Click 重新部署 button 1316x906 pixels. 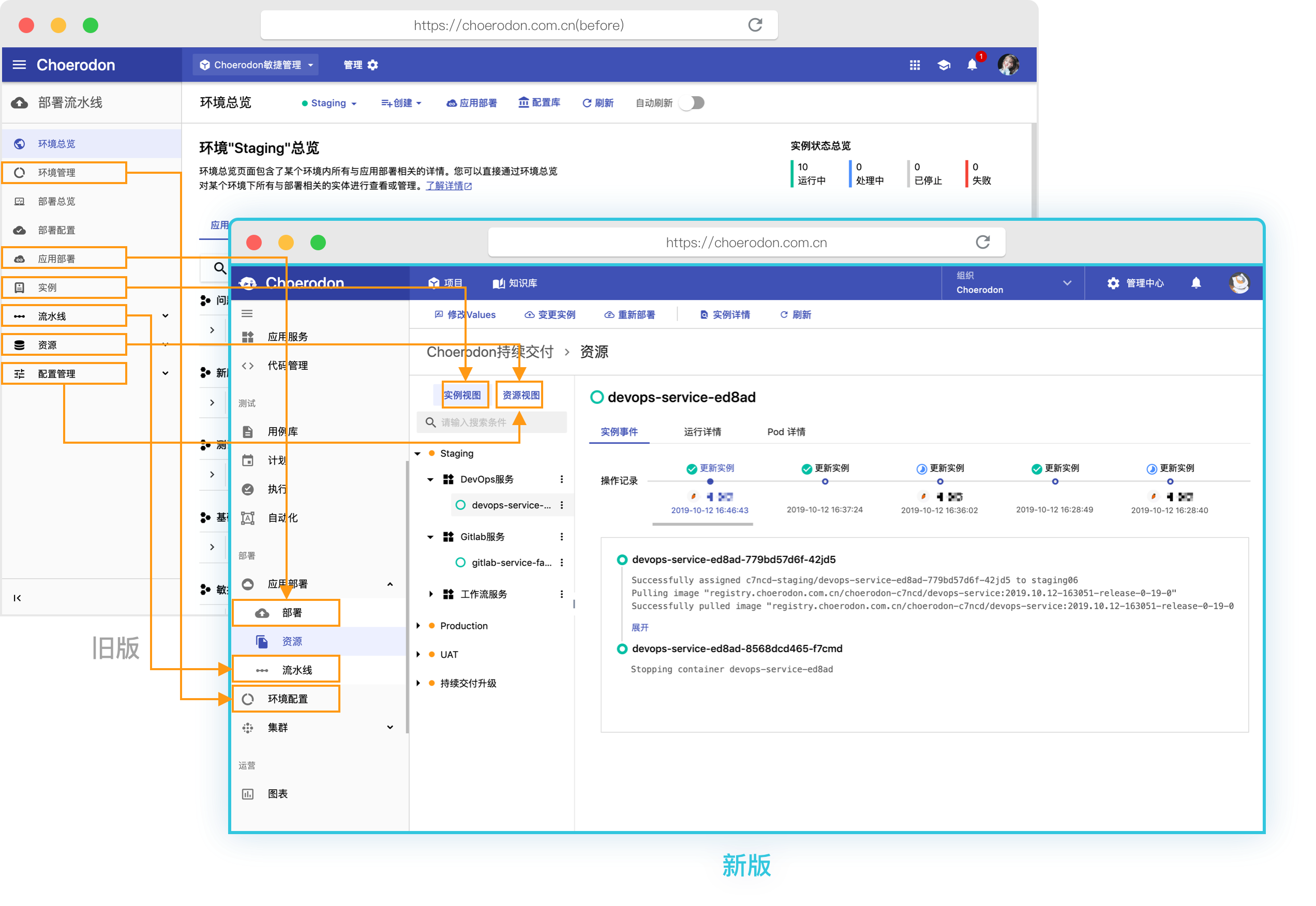point(629,314)
